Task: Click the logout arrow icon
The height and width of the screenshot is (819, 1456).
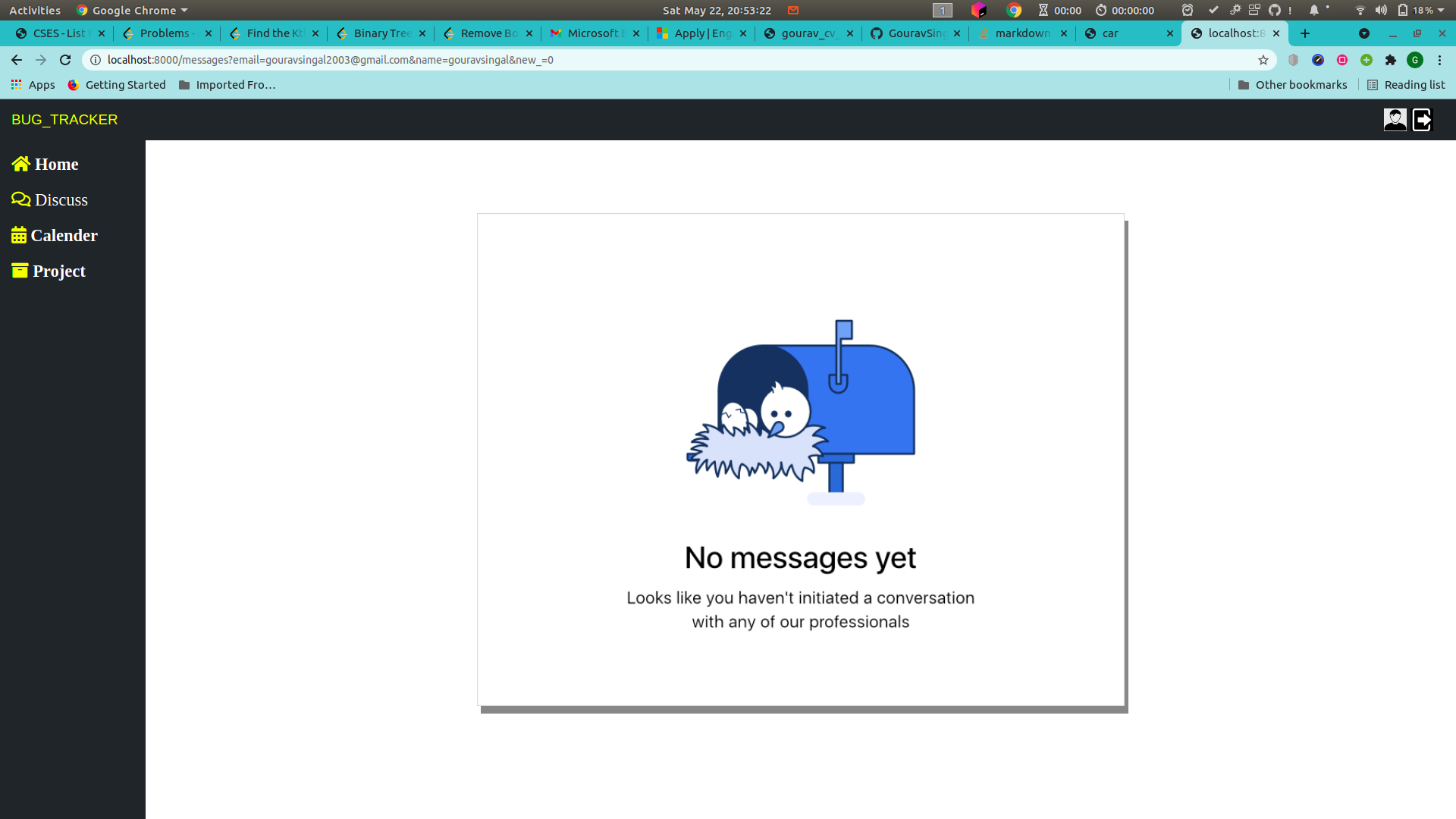Action: coord(1423,119)
